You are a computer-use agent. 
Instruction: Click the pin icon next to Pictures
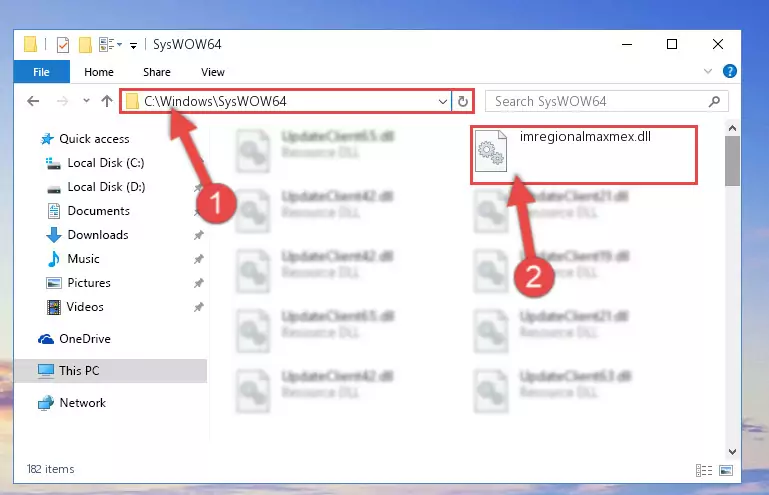click(199, 283)
